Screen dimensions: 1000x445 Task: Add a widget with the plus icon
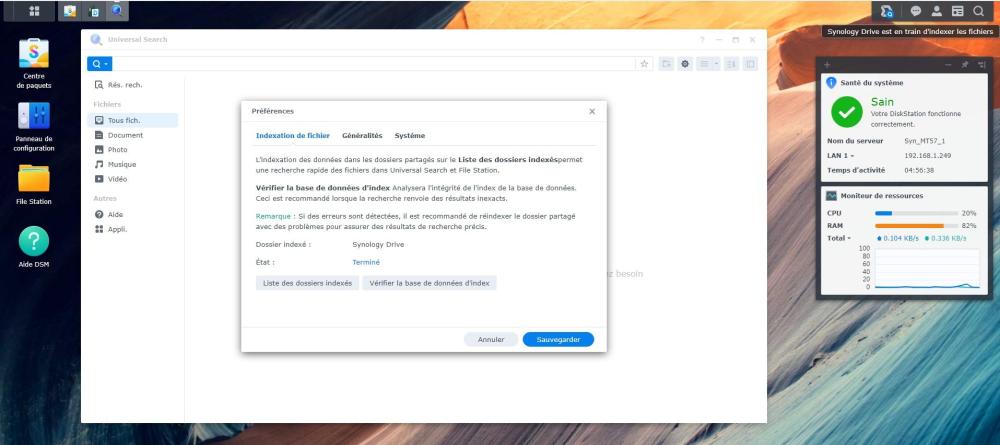click(x=827, y=65)
